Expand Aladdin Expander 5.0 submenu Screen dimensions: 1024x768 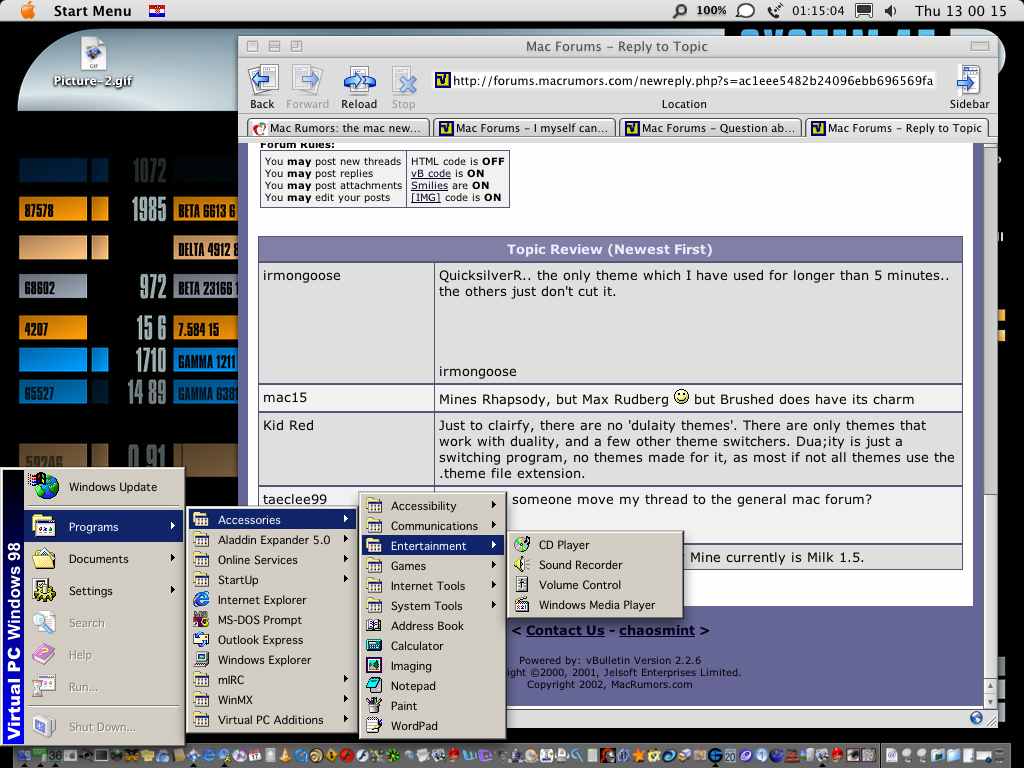point(272,540)
